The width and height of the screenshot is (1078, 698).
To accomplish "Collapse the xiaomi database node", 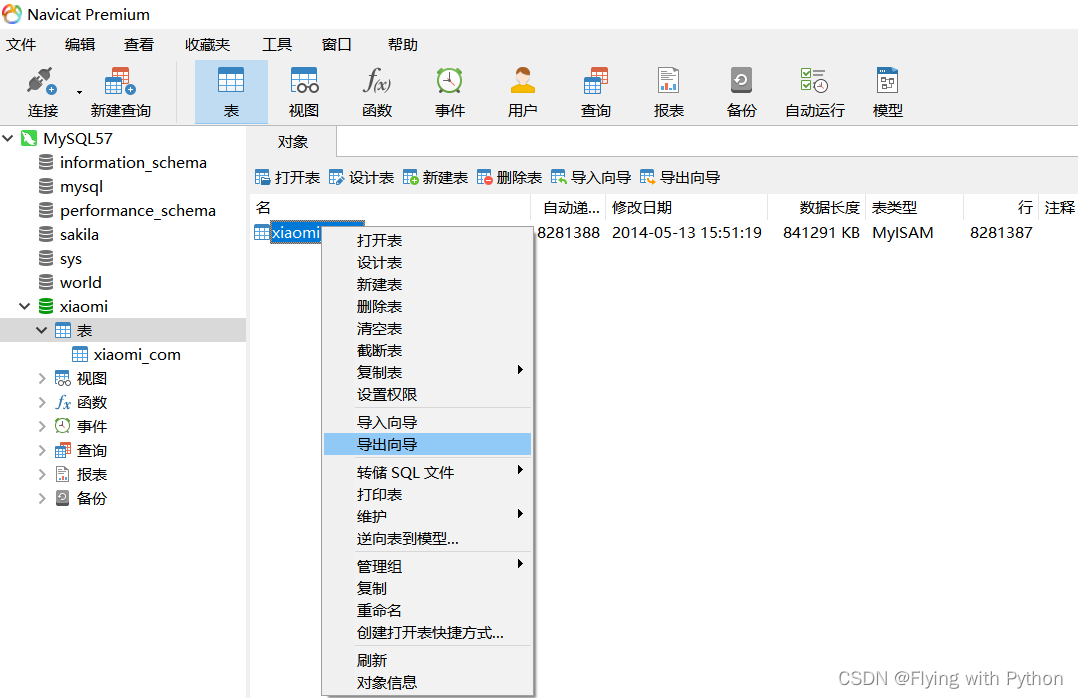I will (x=23, y=306).
